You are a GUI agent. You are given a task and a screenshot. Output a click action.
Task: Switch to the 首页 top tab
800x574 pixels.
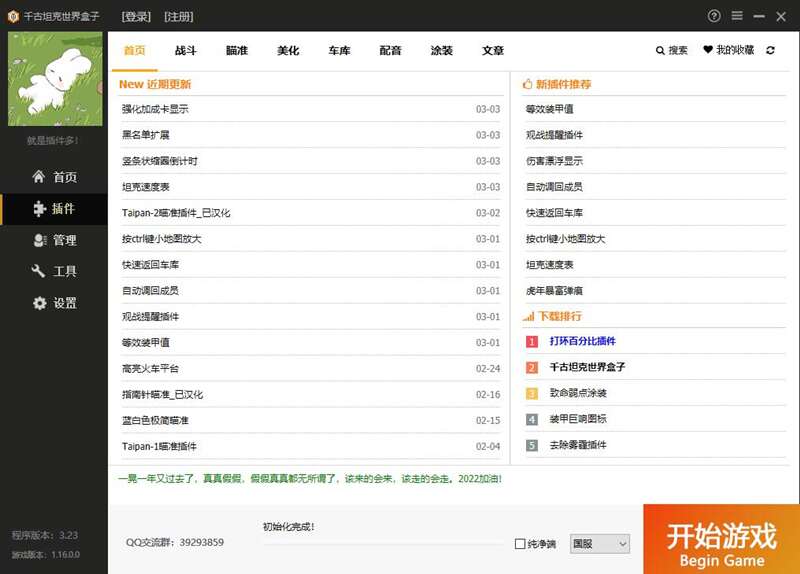(x=135, y=51)
